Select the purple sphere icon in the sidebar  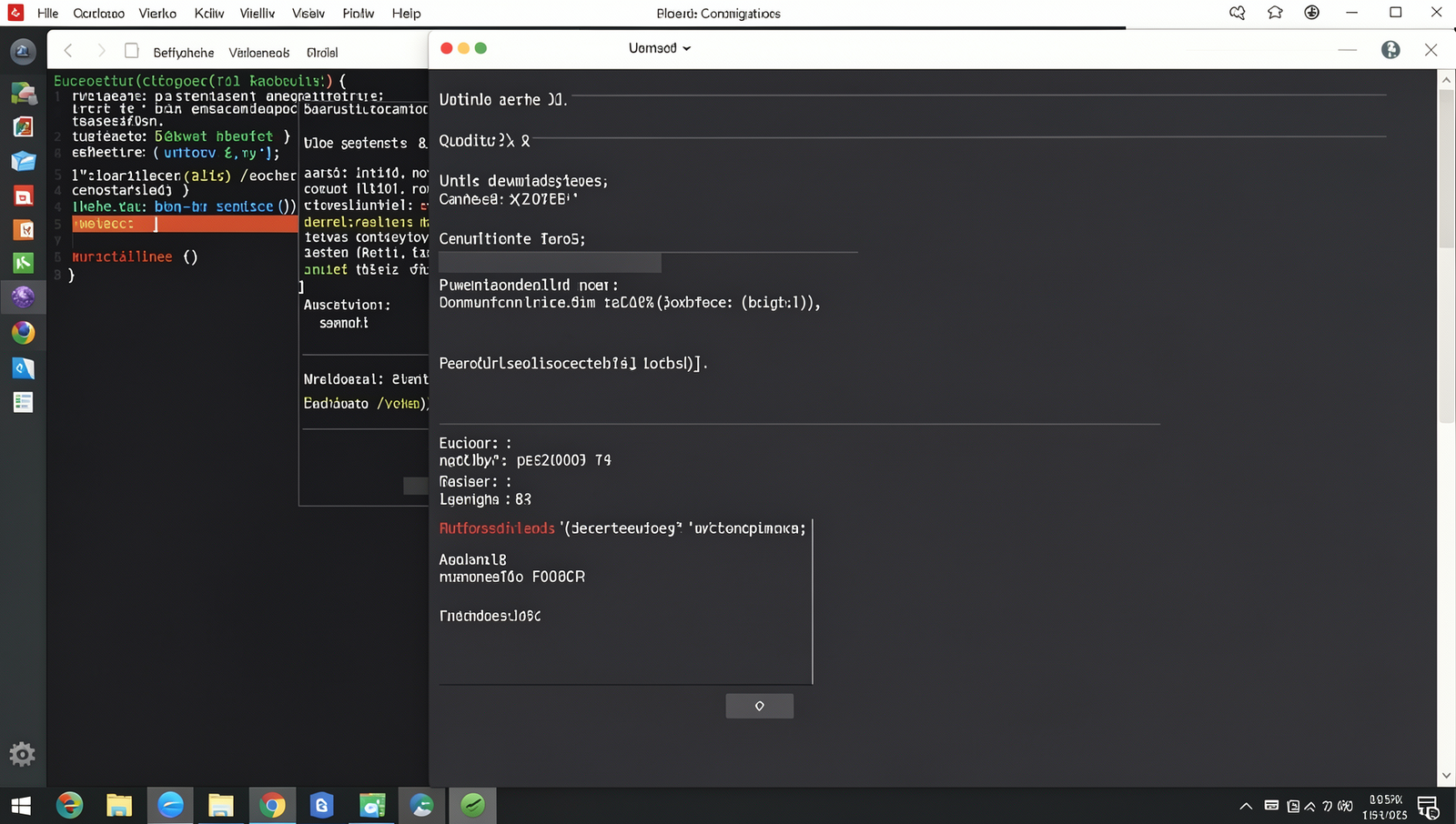(x=23, y=296)
